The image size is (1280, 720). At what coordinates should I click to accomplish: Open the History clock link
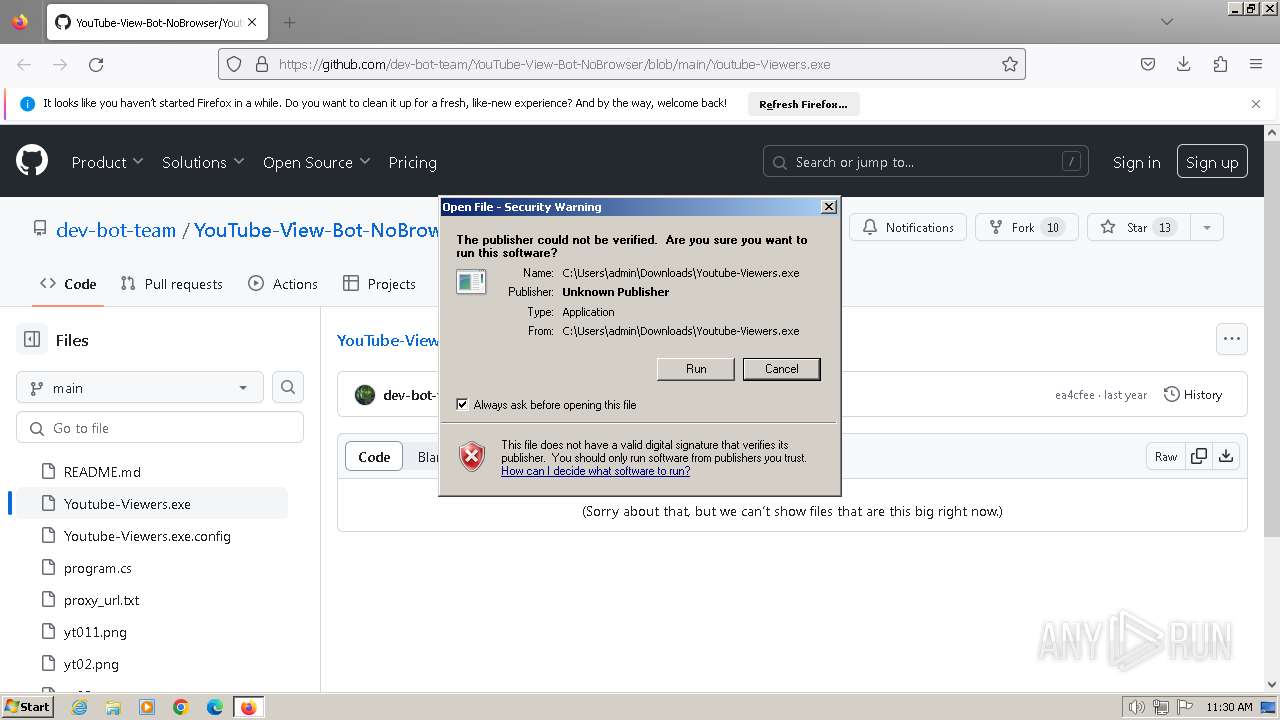pyautogui.click(x=1193, y=395)
